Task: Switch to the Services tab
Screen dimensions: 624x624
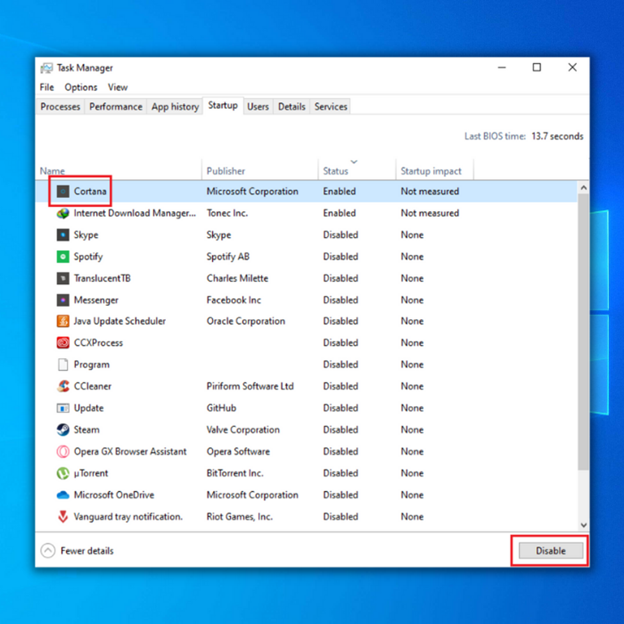Action: point(331,107)
